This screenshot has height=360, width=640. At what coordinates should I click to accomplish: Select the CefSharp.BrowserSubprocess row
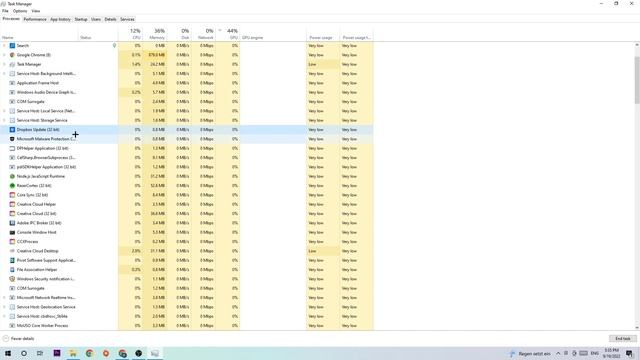[187, 158]
